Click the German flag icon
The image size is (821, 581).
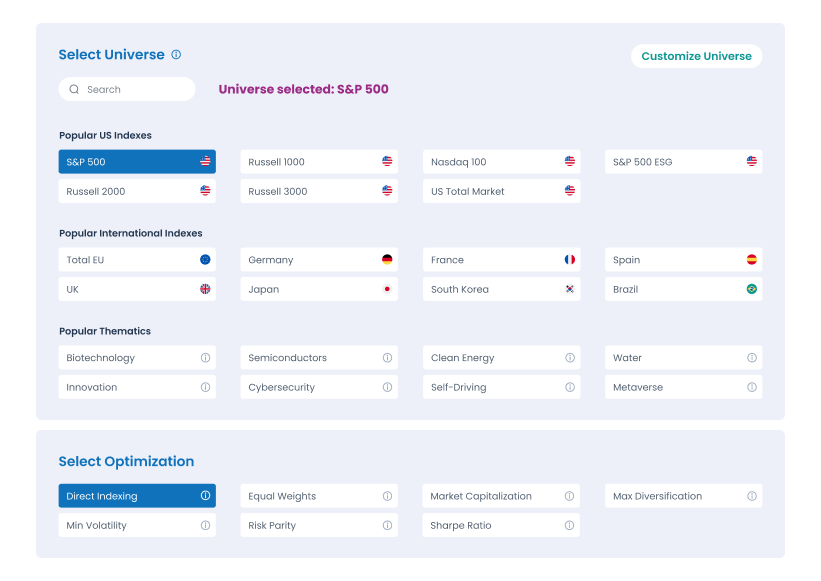pyautogui.click(x=387, y=260)
